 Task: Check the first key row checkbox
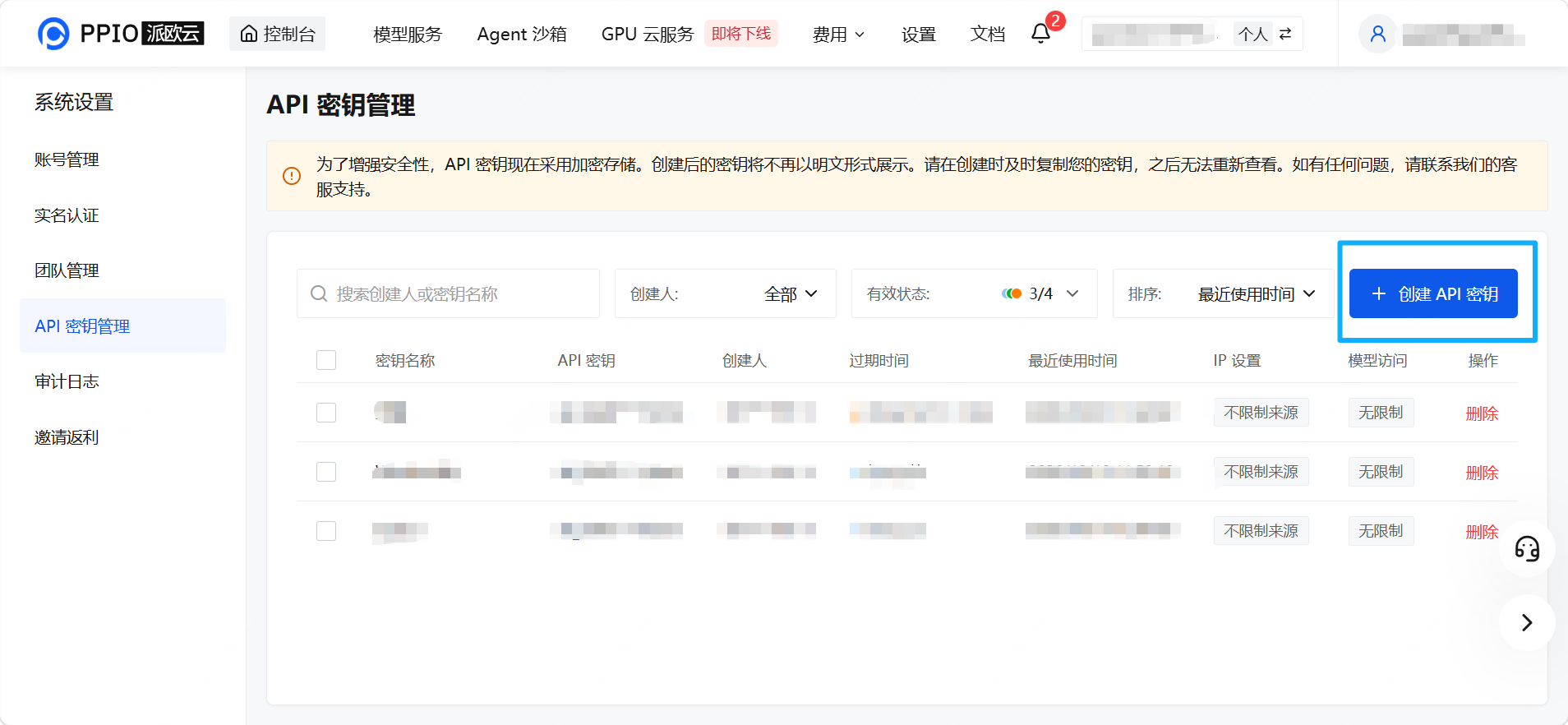(x=326, y=412)
